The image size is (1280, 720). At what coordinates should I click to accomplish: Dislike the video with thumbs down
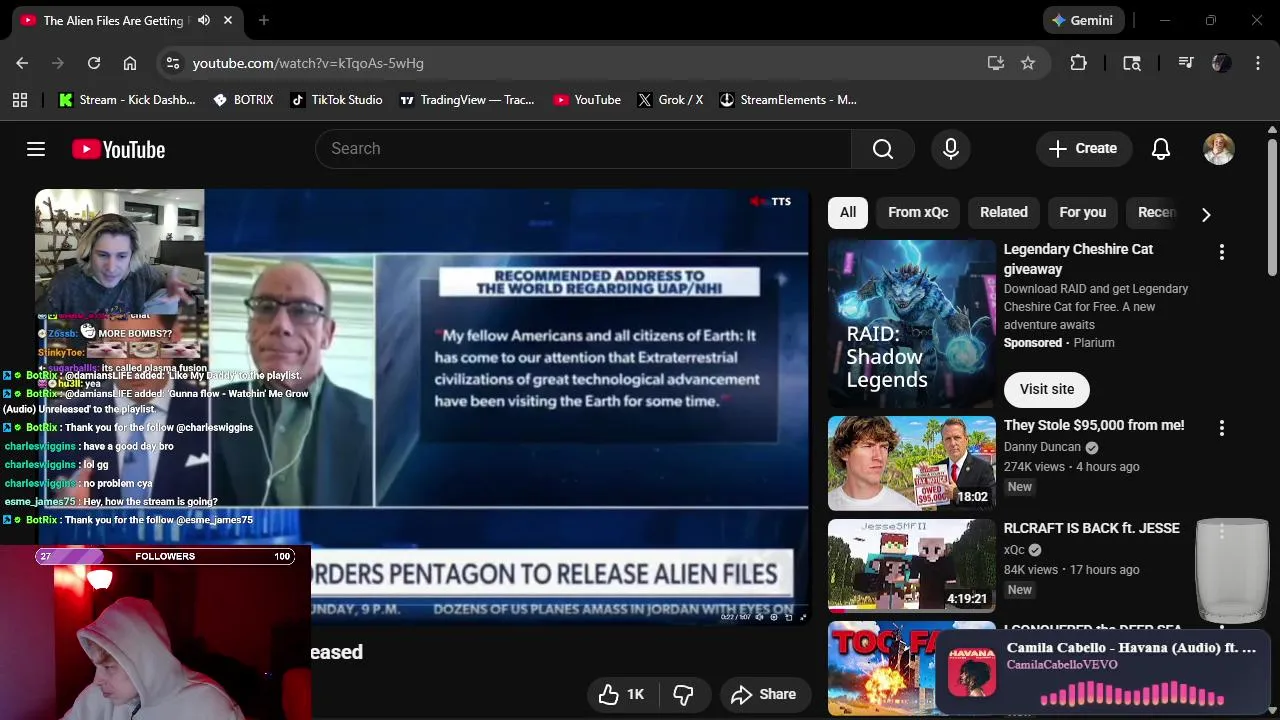coord(683,694)
